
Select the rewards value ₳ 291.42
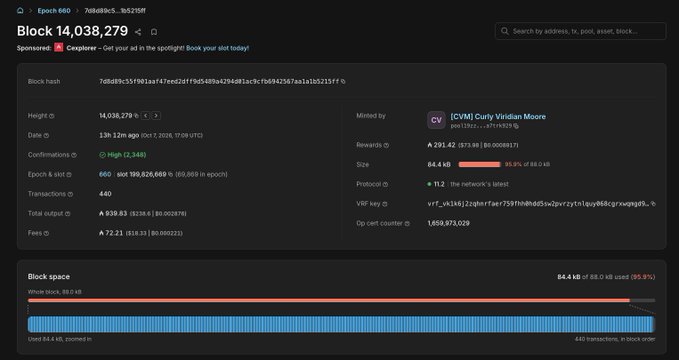pyautogui.click(x=441, y=145)
